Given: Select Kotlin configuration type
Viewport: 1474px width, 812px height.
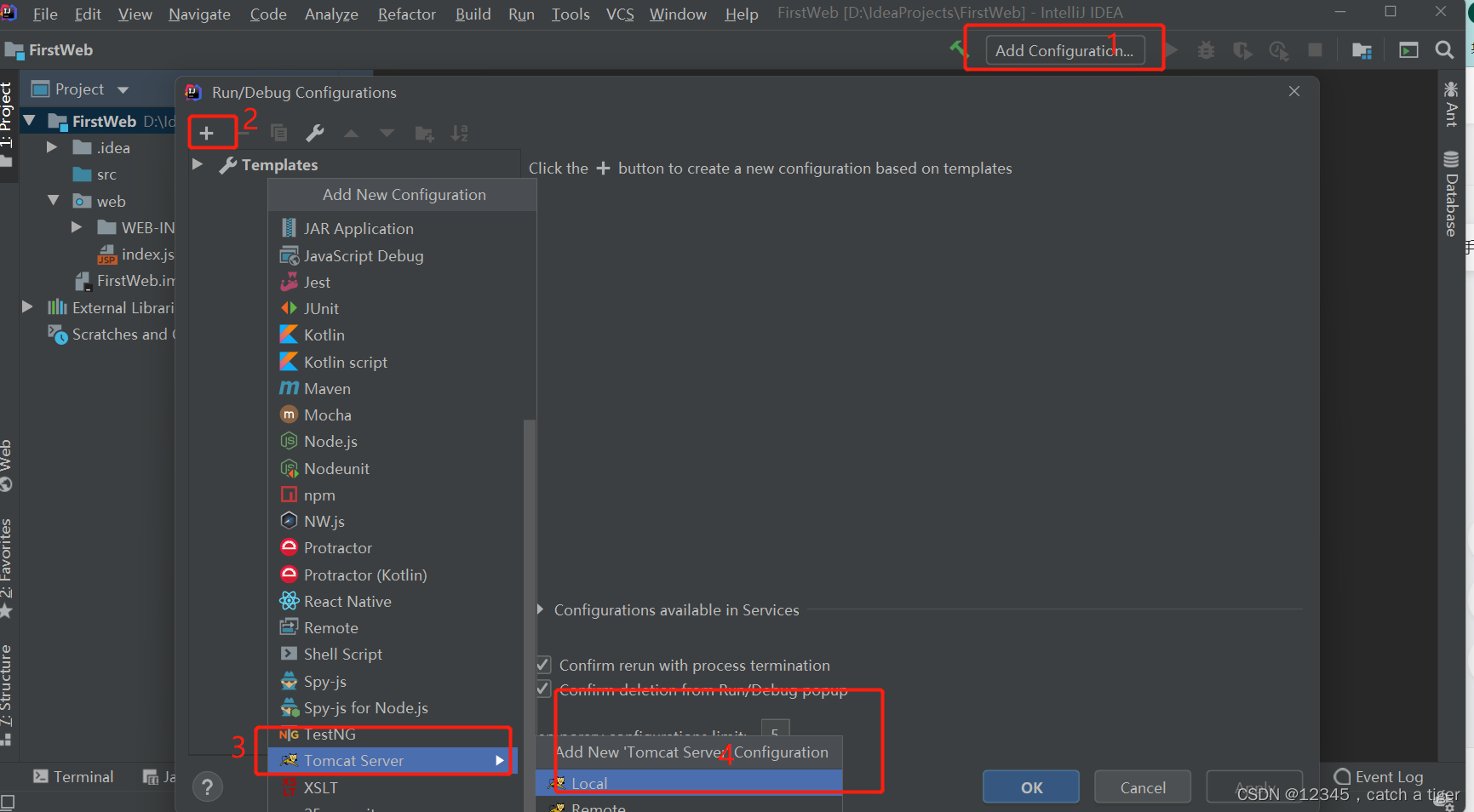Looking at the screenshot, I should tap(402, 335).
